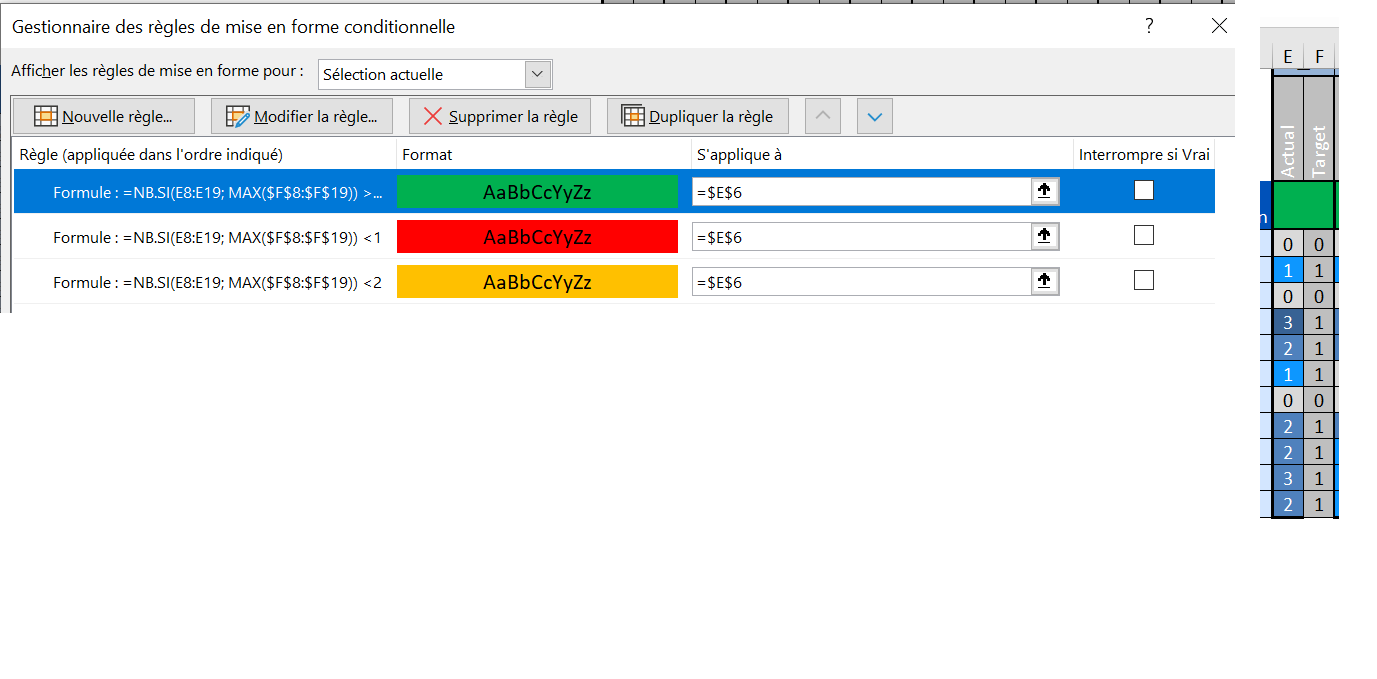Click the Target header cell in the spreadsheet
The width and height of the screenshot is (1377, 679).
click(x=1319, y=128)
